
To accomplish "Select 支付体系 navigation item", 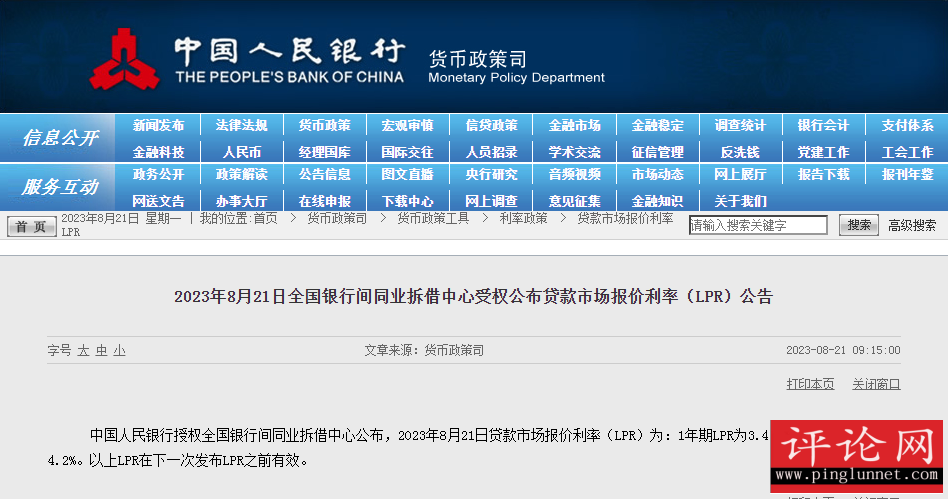I will [x=907, y=125].
